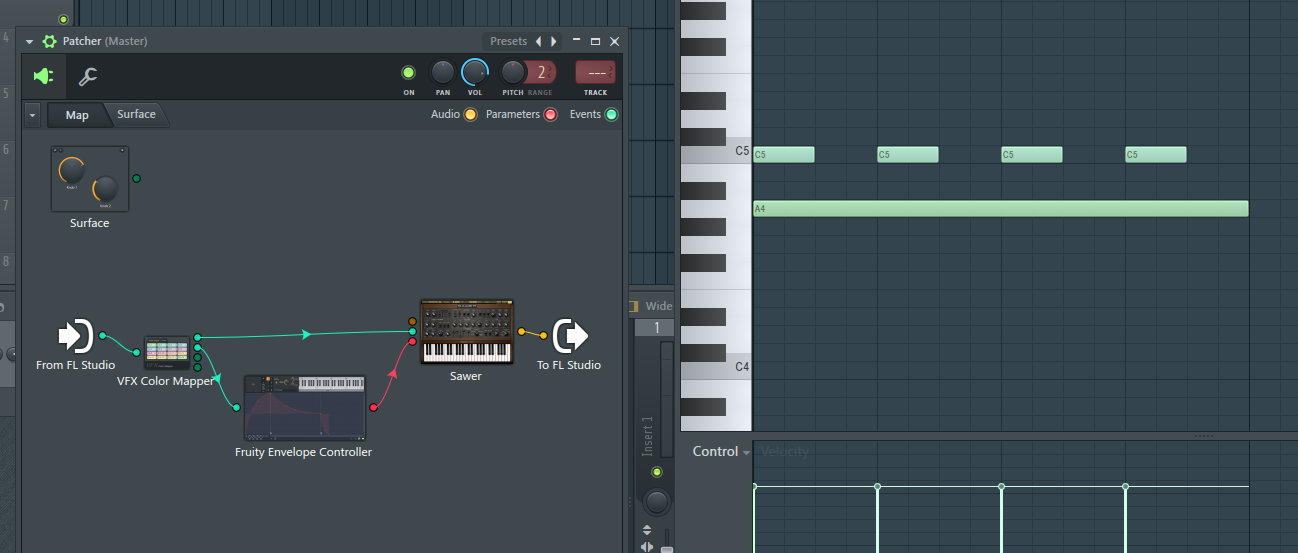Click VFX Color Mapper's third output port

point(197,357)
